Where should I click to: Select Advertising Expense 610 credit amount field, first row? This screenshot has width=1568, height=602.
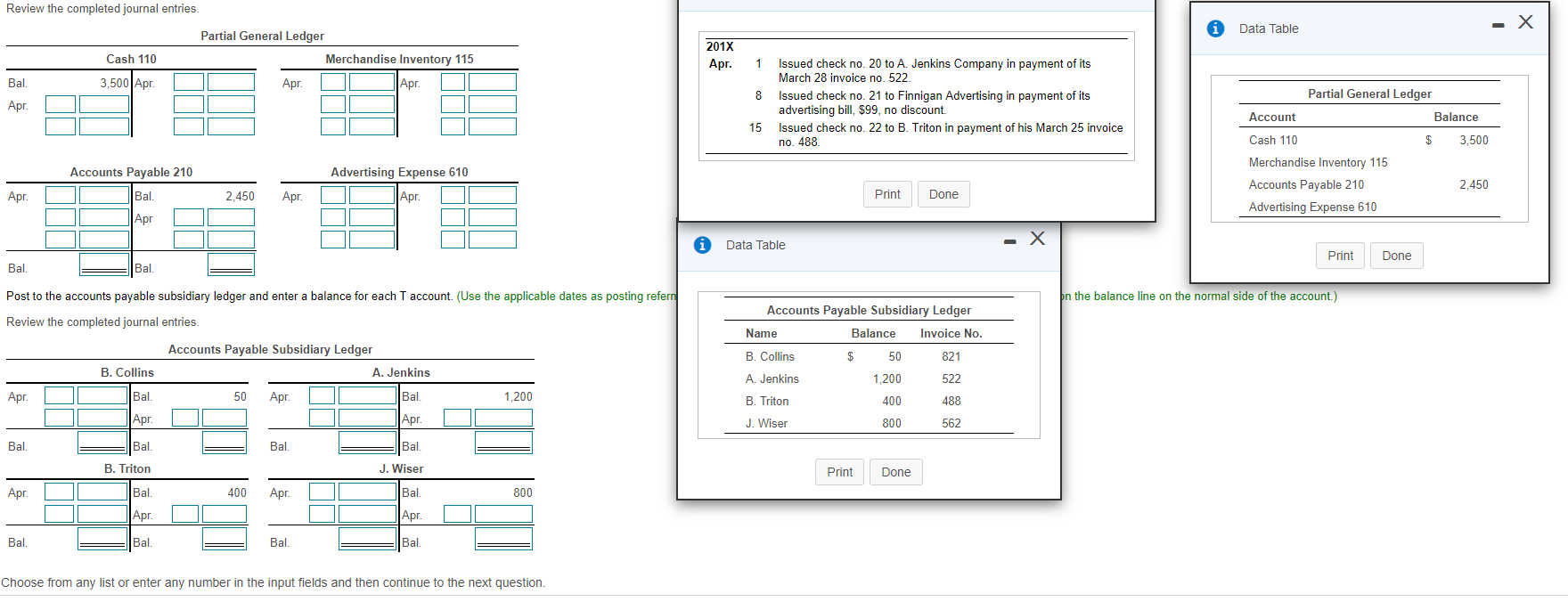click(x=493, y=195)
